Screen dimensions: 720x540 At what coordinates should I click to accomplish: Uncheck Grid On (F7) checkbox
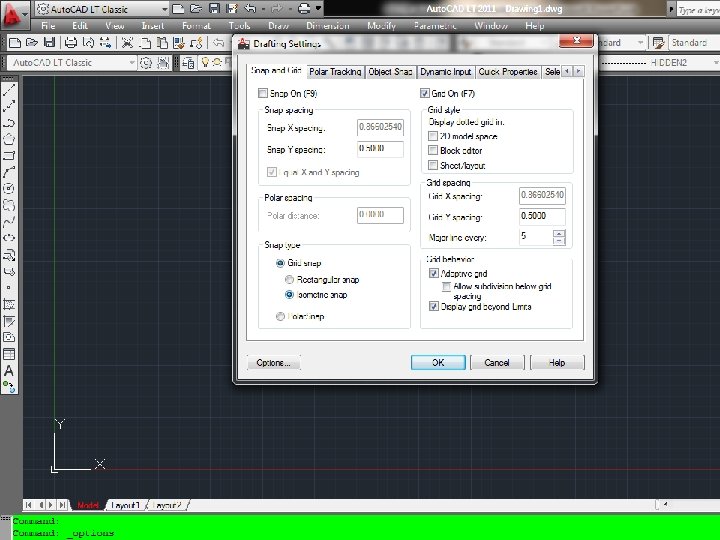424,93
